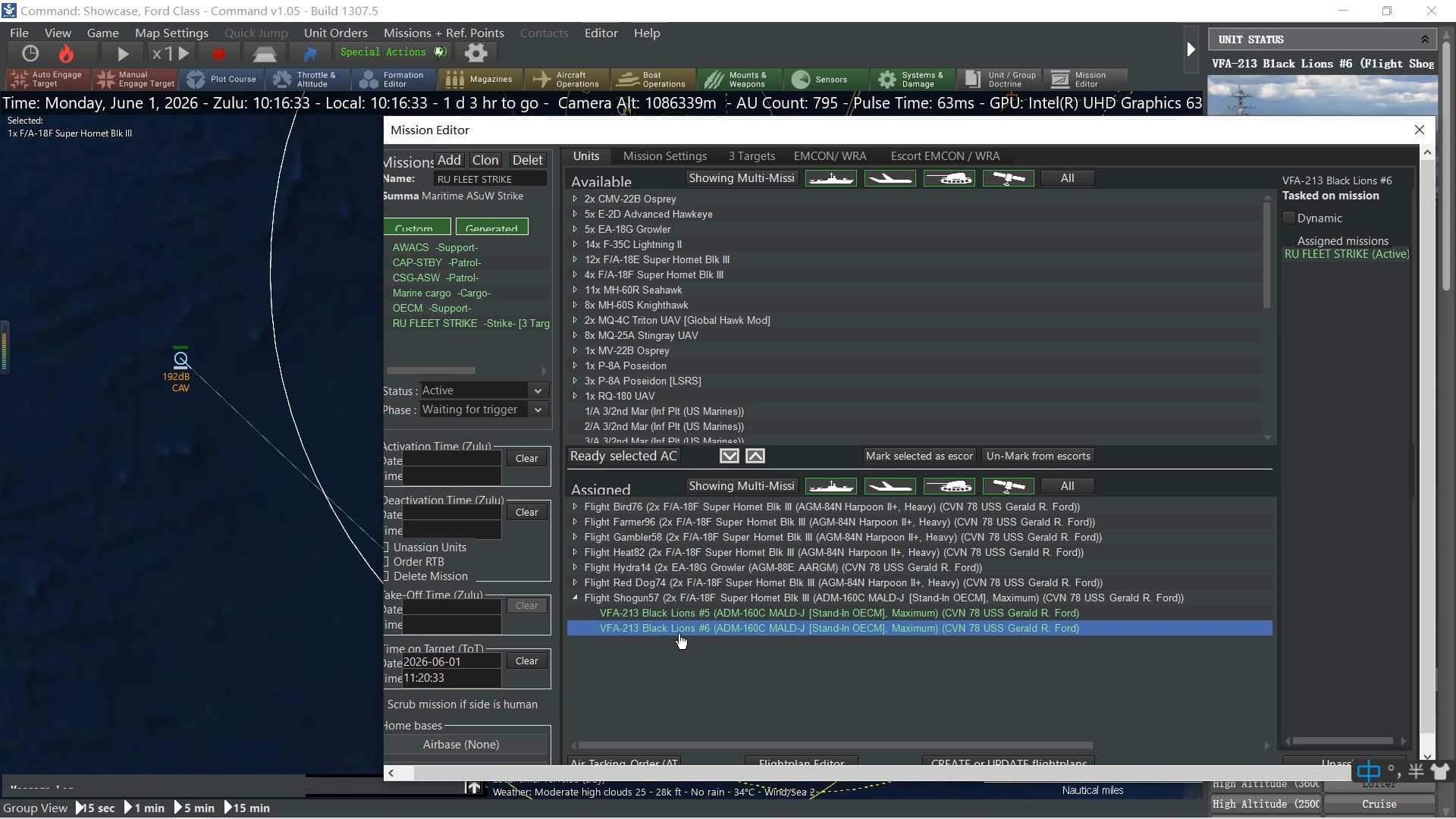
Task: Open Mounts & Weapons
Action: point(740,79)
